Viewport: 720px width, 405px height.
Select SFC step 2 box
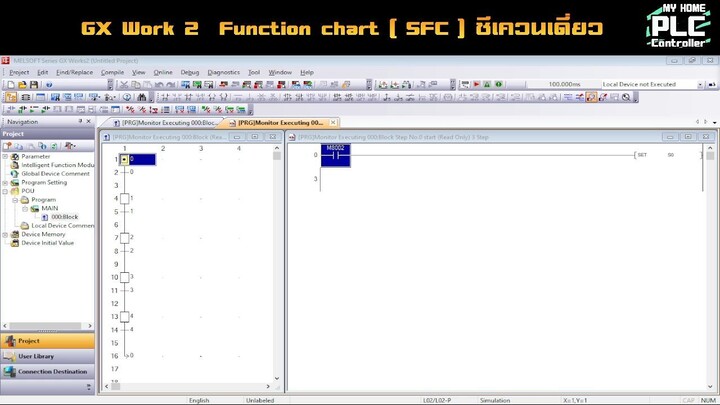tap(124, 238)
